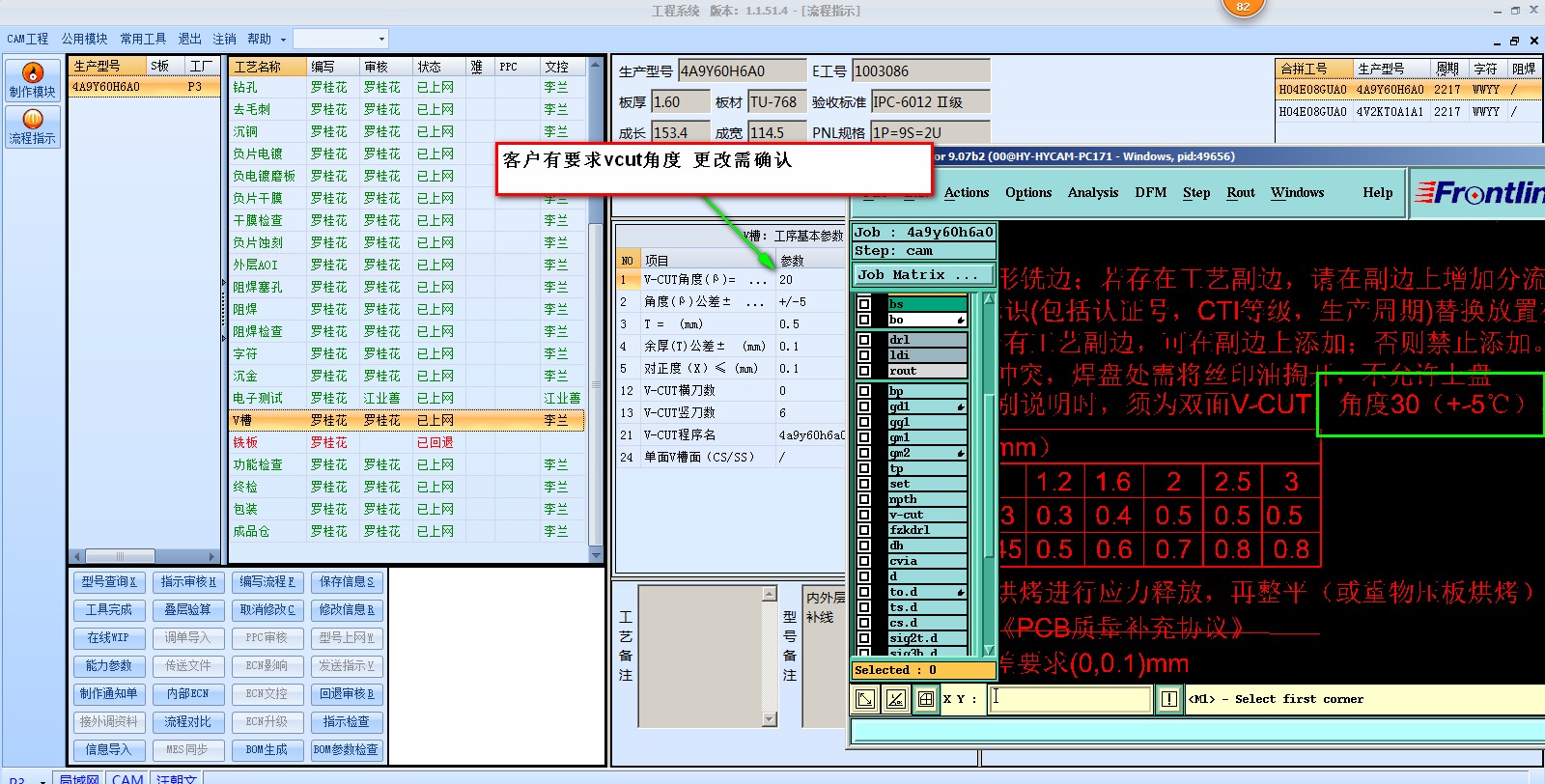
Task: Click the exclamation mark button in Genesis window
Action: pos(1169,698)
